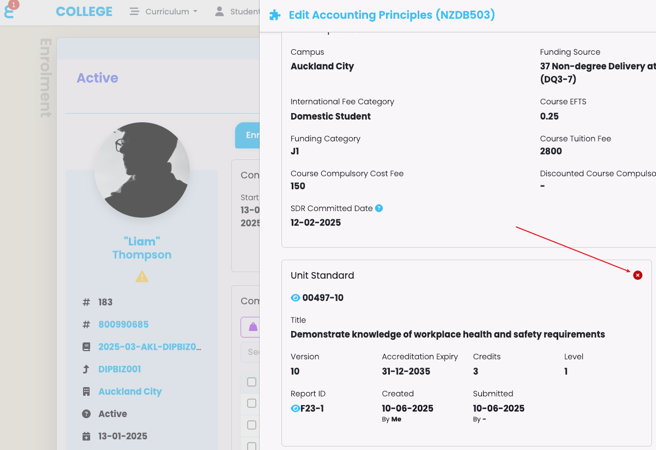Click Course Tuition Fee value 2800
This screenshot has height=450, width=656.
pyautogui.click(x=551, y=151)
